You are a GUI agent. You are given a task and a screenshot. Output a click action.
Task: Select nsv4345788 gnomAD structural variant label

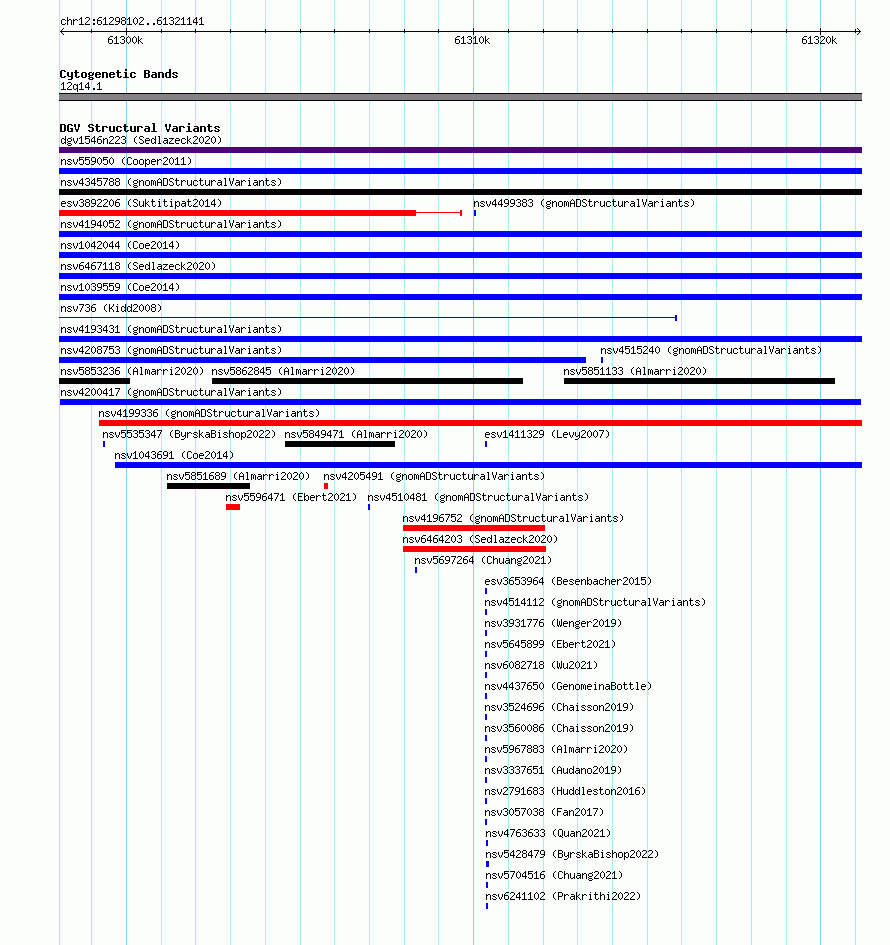tap(171, 183)
